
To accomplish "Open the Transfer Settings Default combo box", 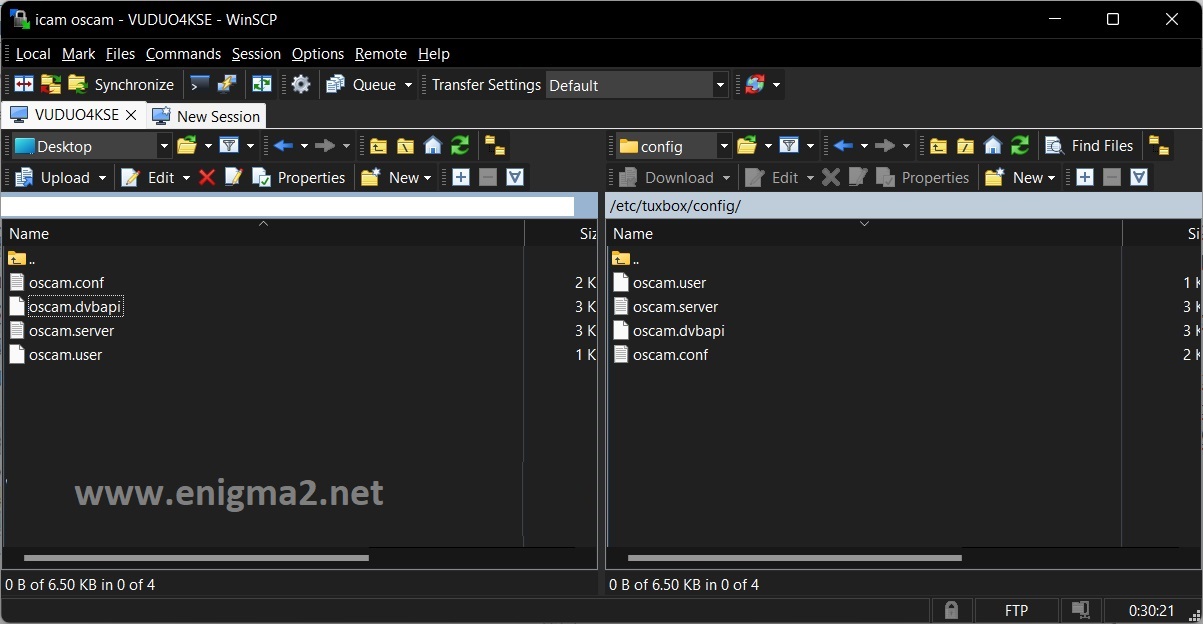I will pyautogui.click(x=636, y=85).
